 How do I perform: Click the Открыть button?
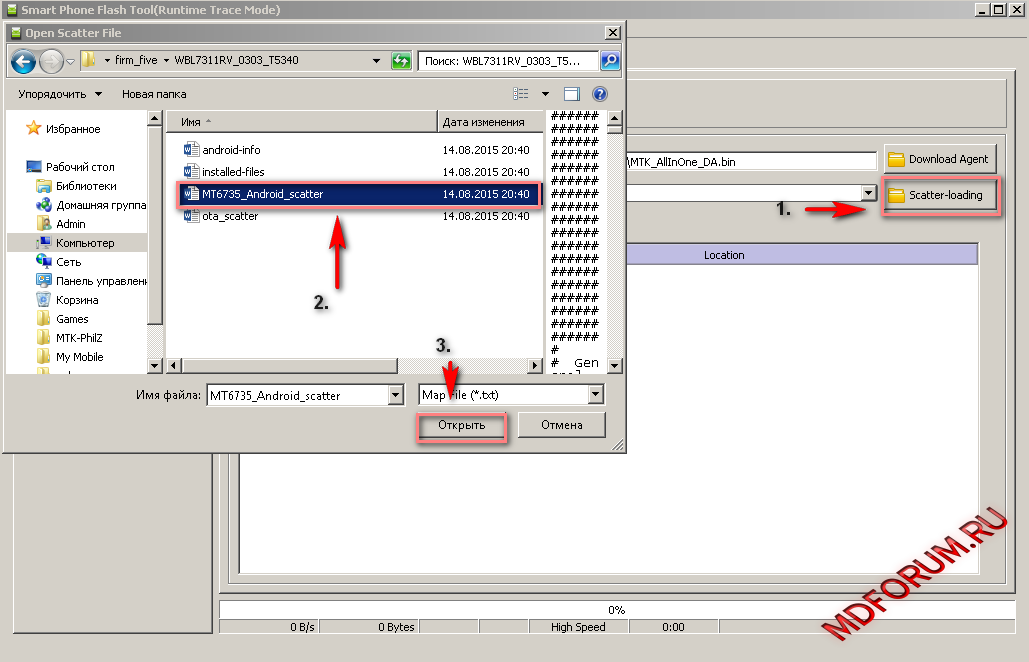click(461, 425)
